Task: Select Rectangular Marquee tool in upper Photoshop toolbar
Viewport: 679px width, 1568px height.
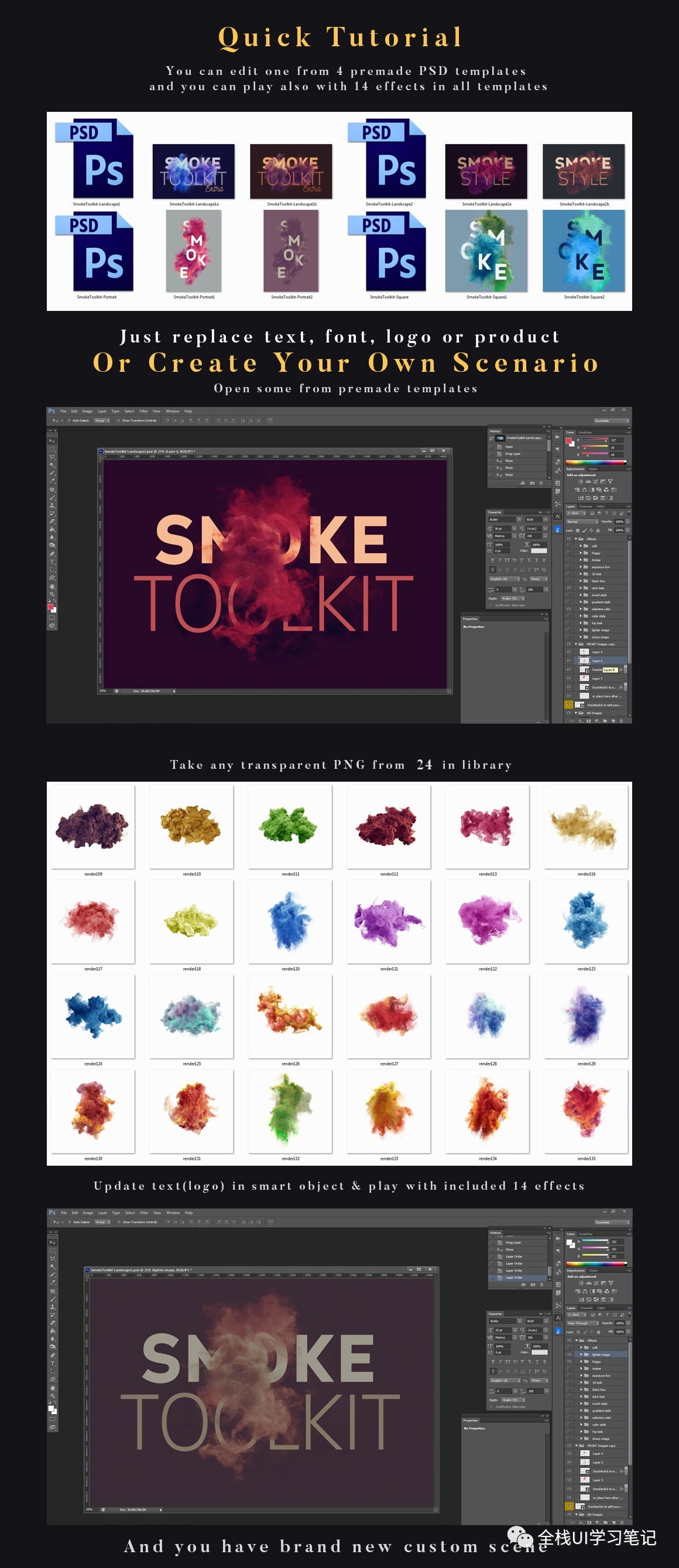Action: coord(53,449)
